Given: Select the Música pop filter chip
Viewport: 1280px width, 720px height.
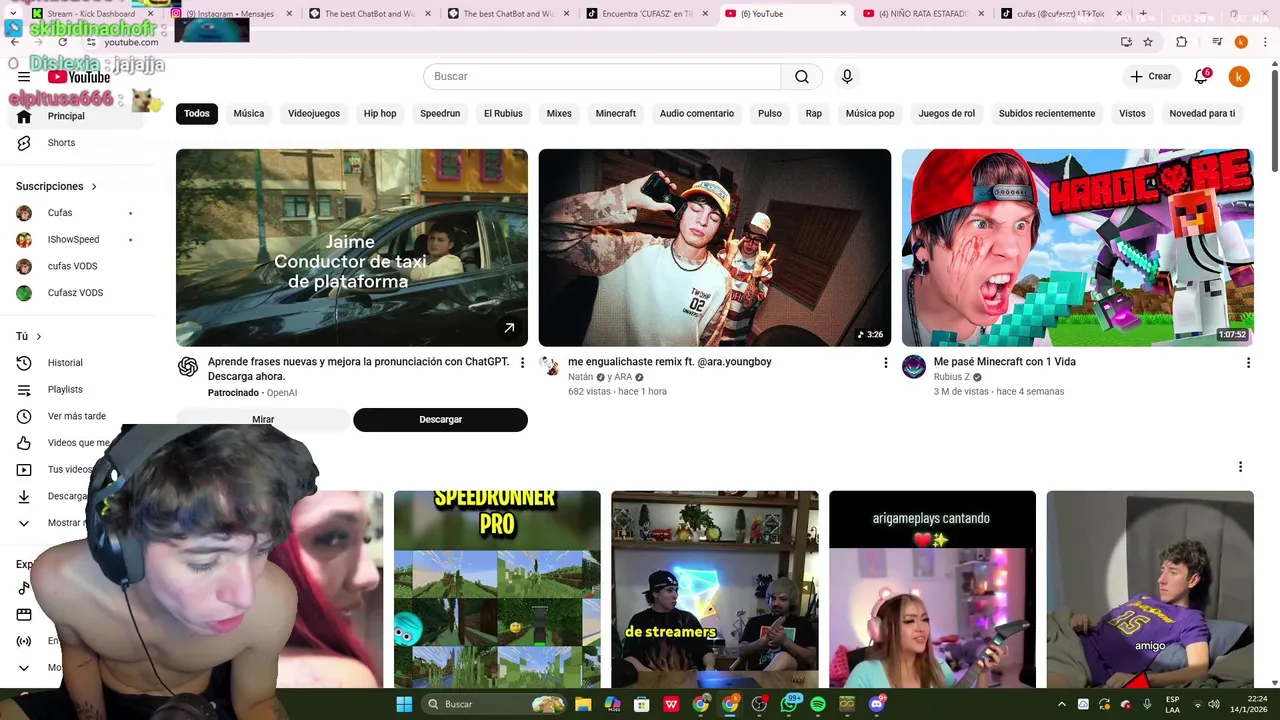Looking at the screenshot, I should coord(870,114).
